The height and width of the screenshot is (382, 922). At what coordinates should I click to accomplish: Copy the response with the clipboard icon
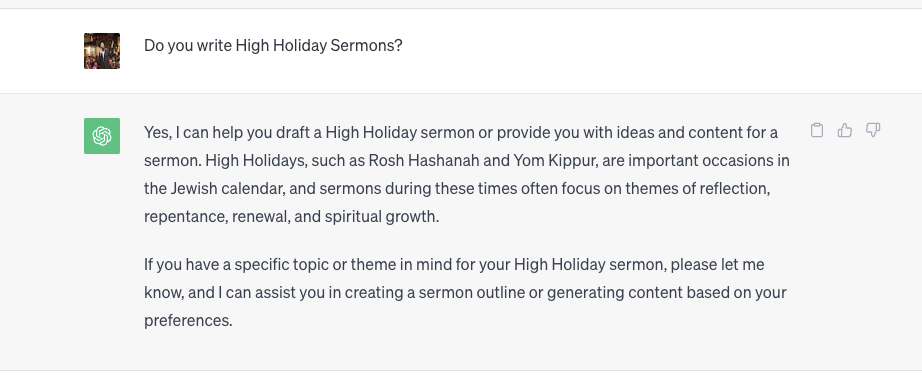816,130
